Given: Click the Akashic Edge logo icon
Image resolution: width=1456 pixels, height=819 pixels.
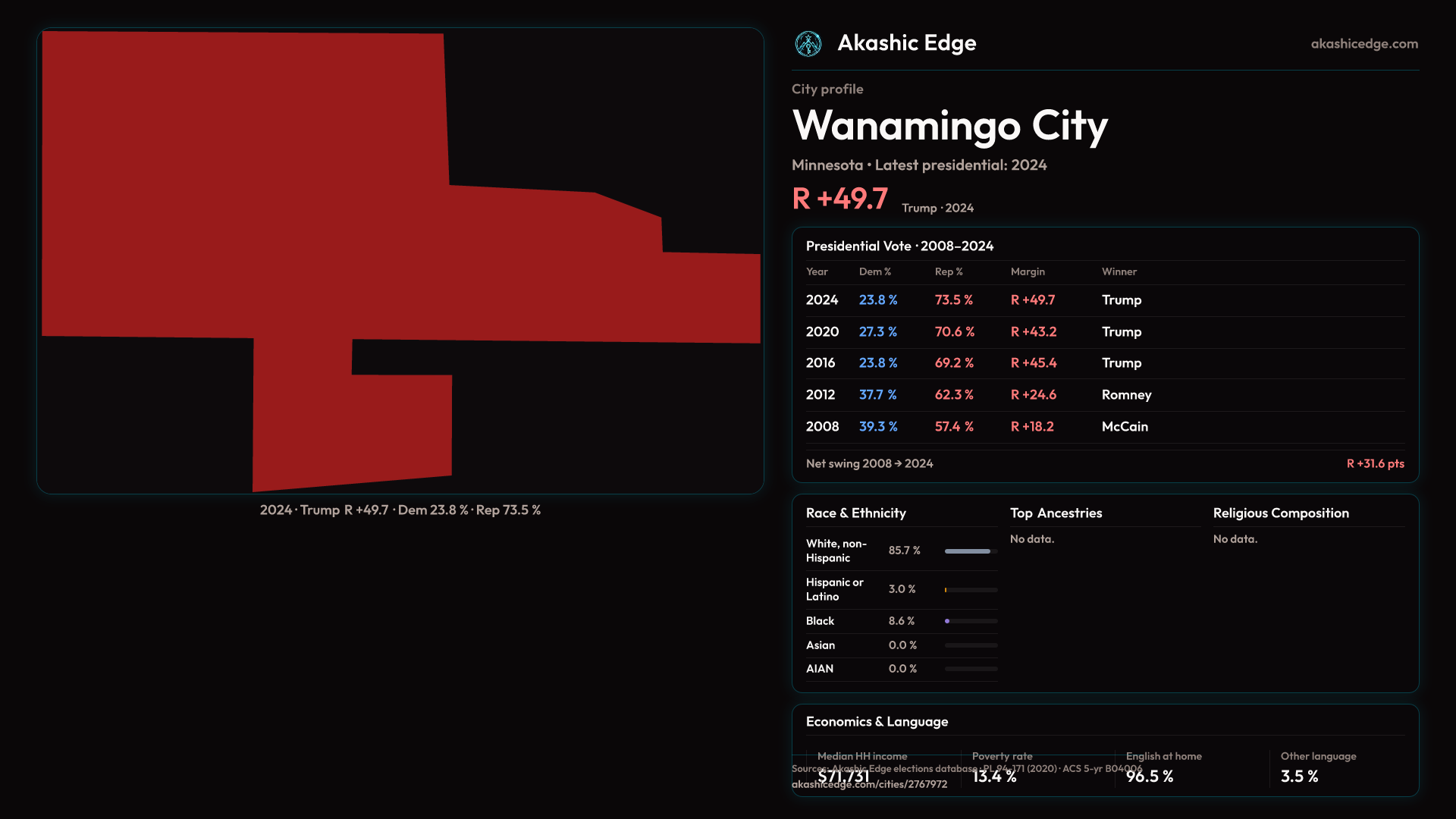Looking at the screenshot, I should [x=808, y=44].
